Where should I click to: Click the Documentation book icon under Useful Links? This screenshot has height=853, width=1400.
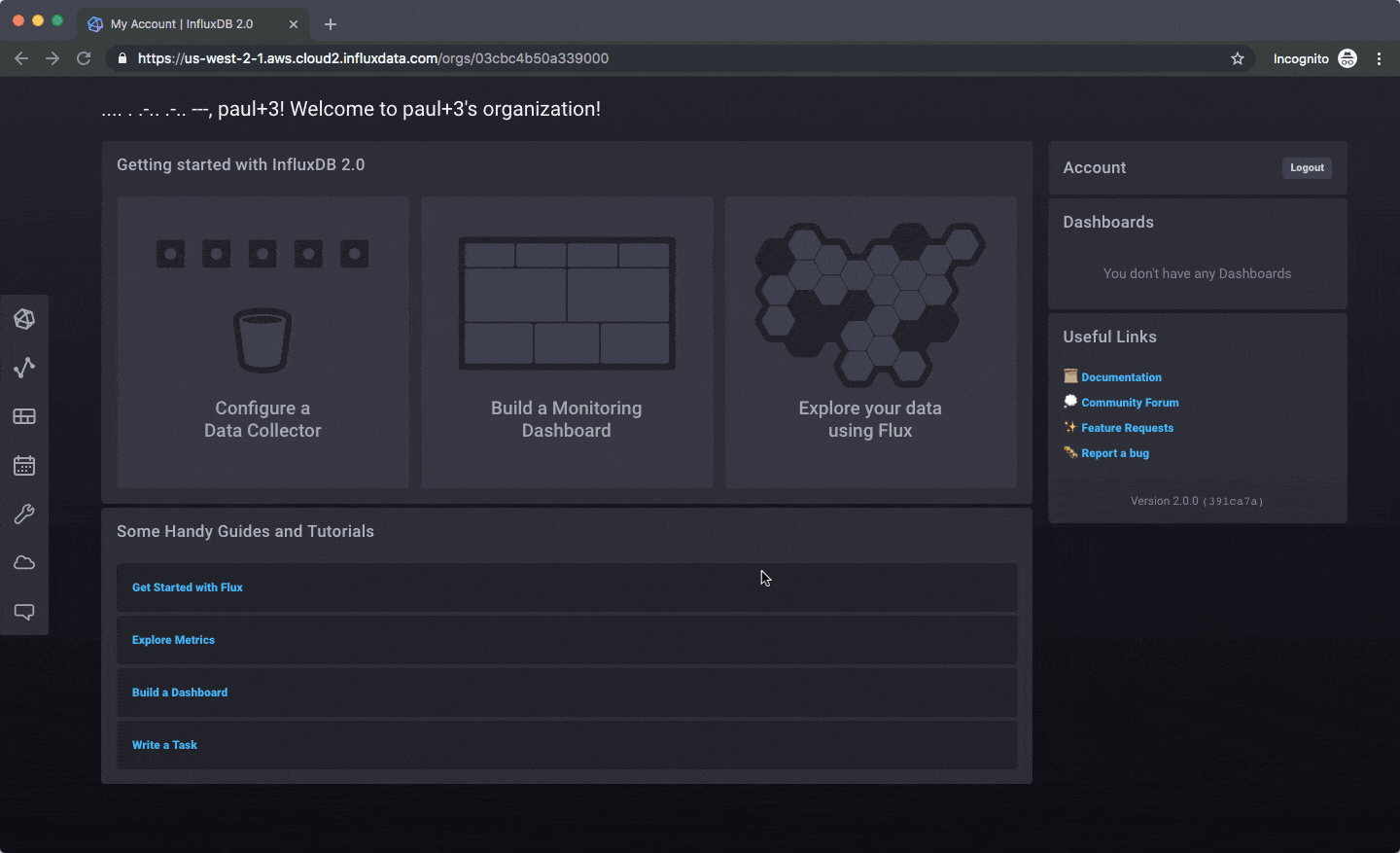tap(1069, 376)
